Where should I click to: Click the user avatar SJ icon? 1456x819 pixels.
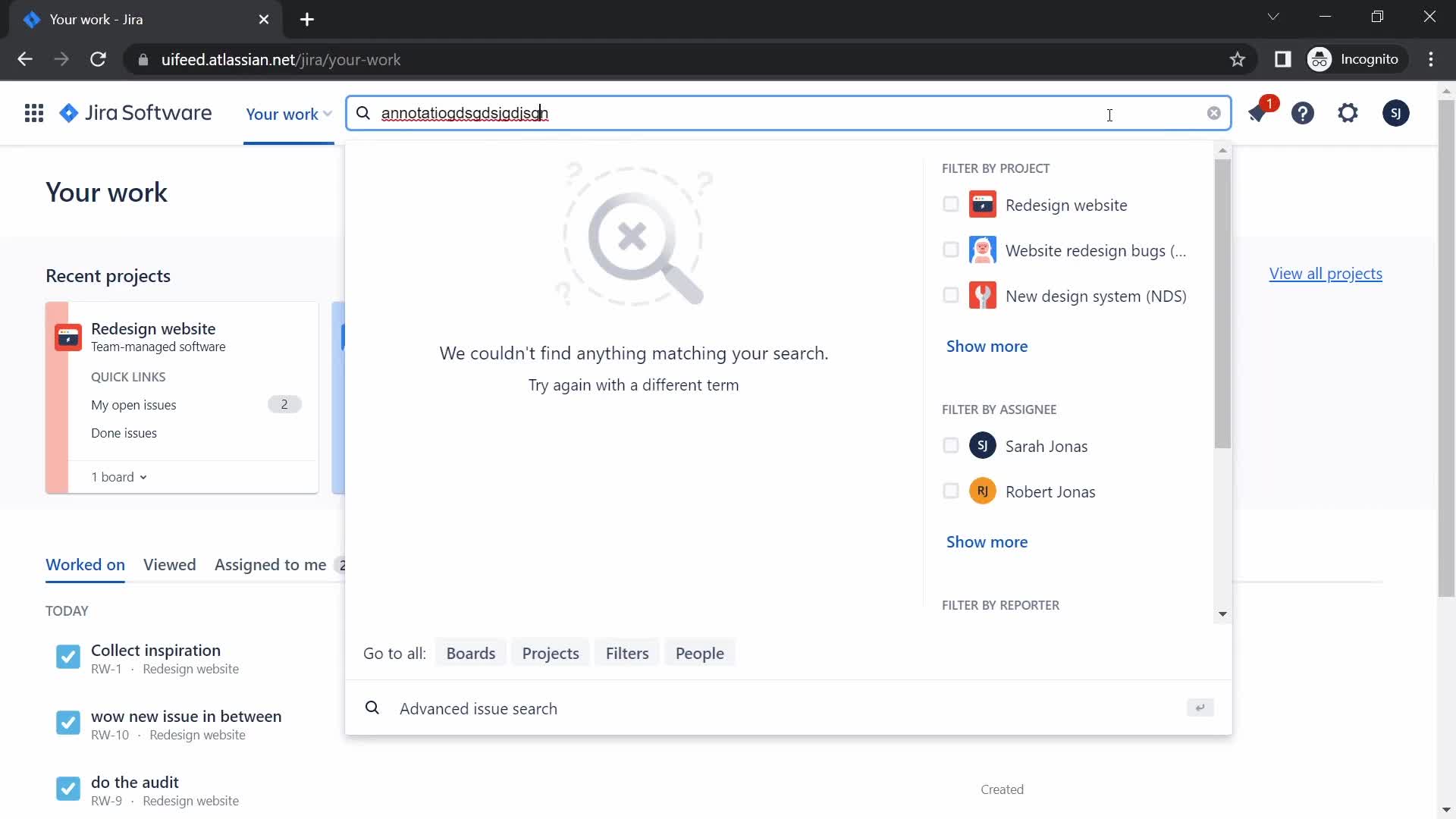point(1396,113)
